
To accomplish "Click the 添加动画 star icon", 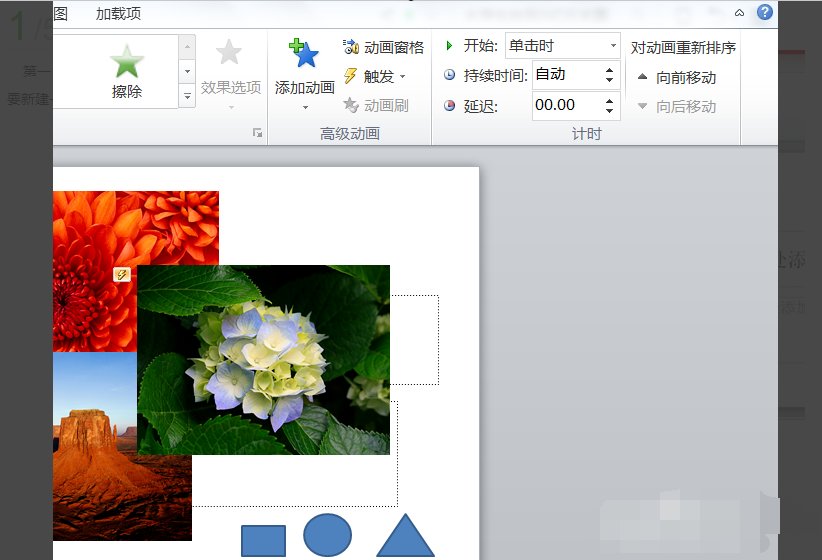I will tap(304, 53).
